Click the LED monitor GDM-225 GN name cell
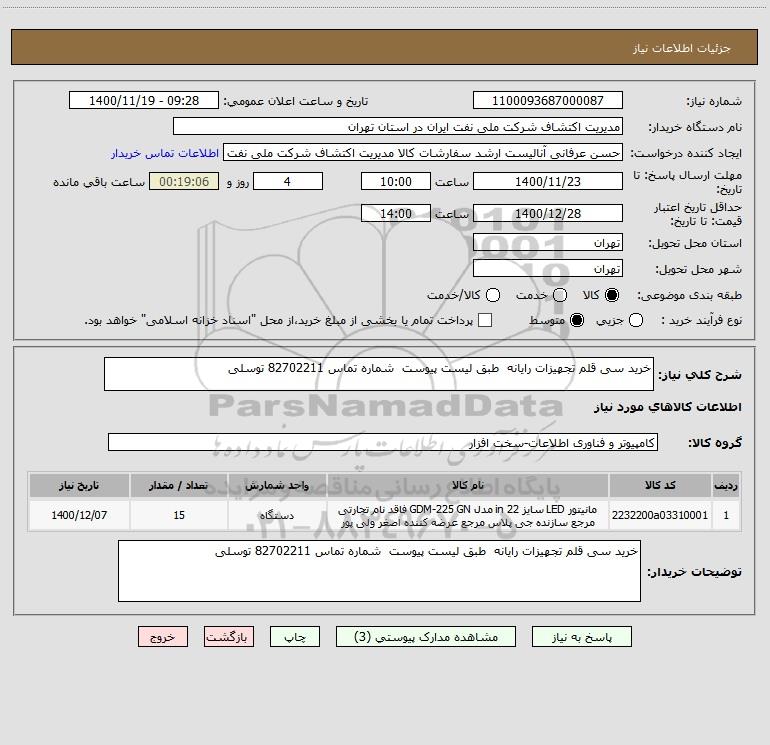Viewport: 770px width, 745px height. [468, 515]
